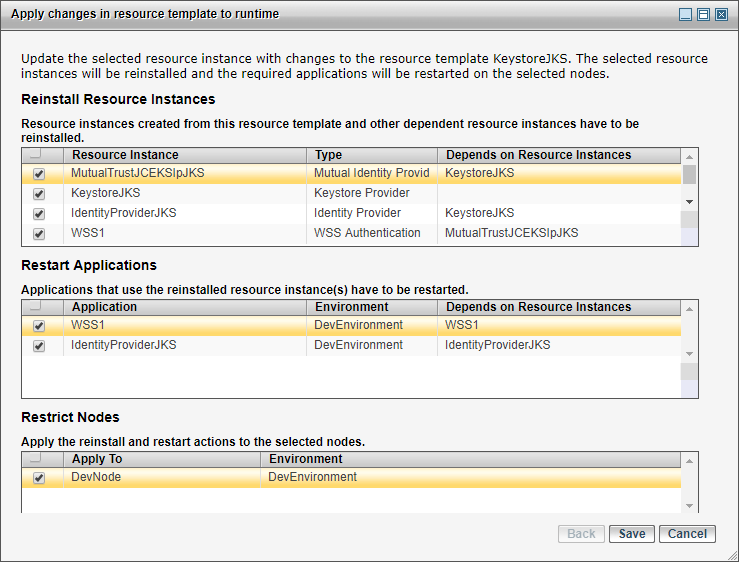This screenshot has width=739, height=562.
Task: Toggle the KeystoreJKS resource instance checkbox
Action: coord(39,193)
